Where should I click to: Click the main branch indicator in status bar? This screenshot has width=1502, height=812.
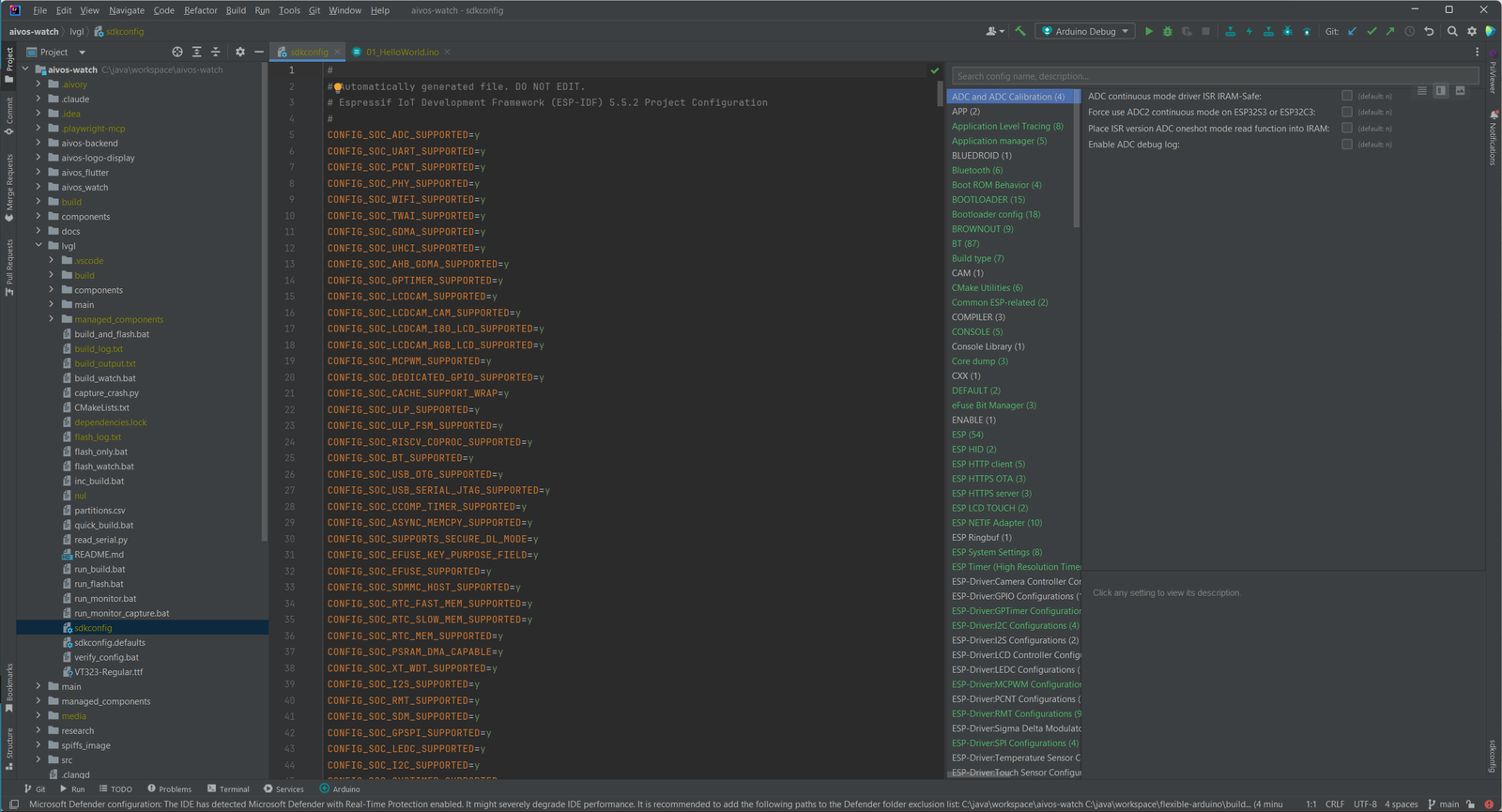pos(1444,804)
